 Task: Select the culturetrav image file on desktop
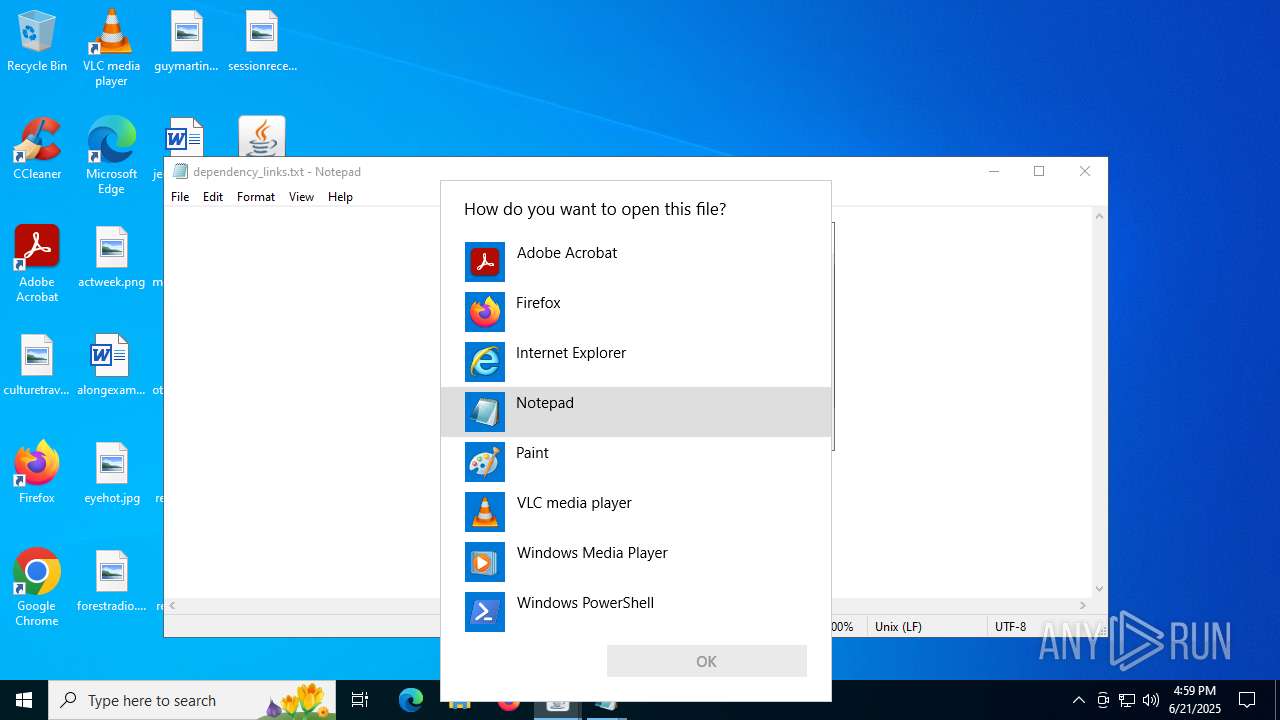point(37,365)
